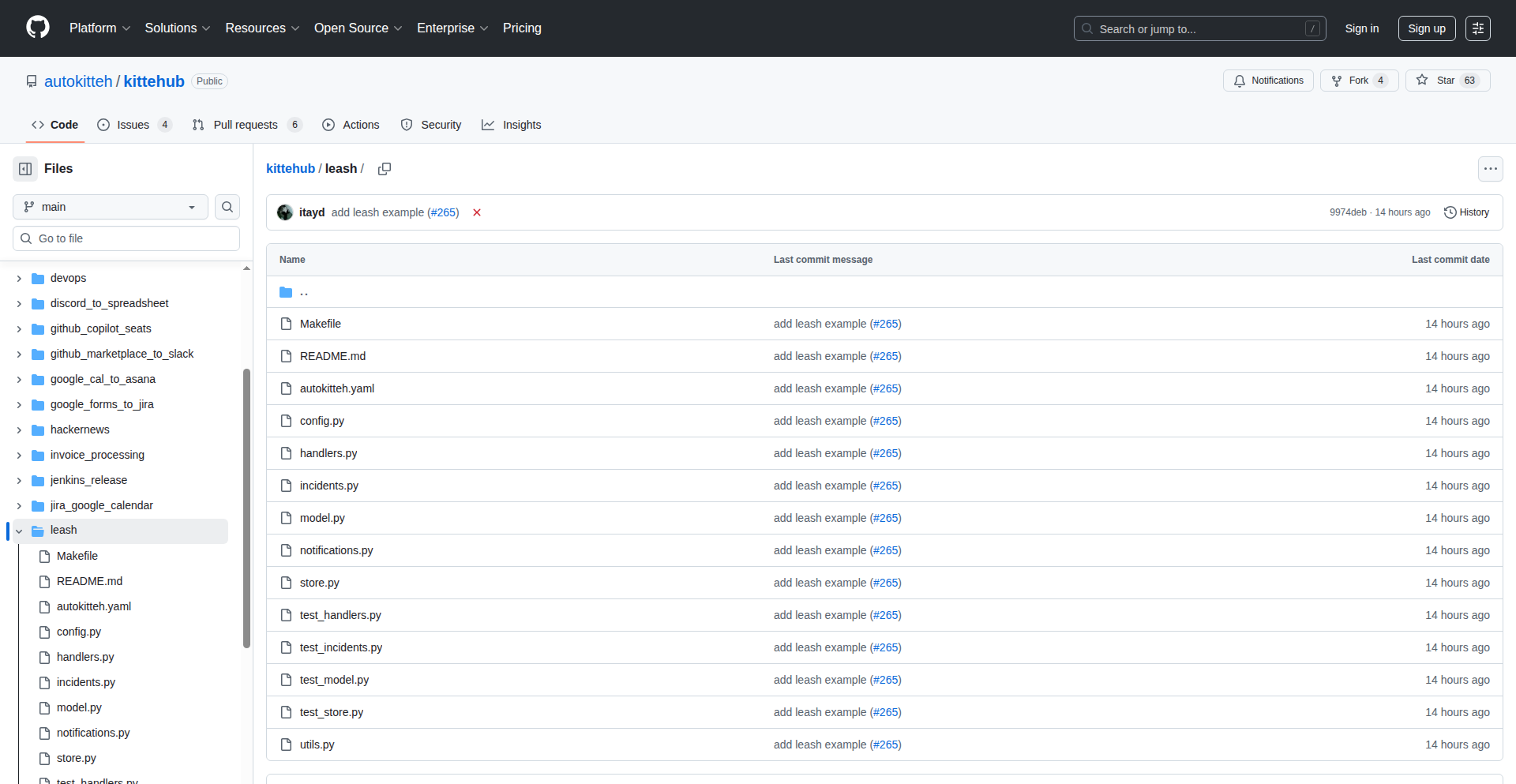Viewport: 1516px width, 784px height.
Task: Switch to the Pull requests tab
Action: 246,125
